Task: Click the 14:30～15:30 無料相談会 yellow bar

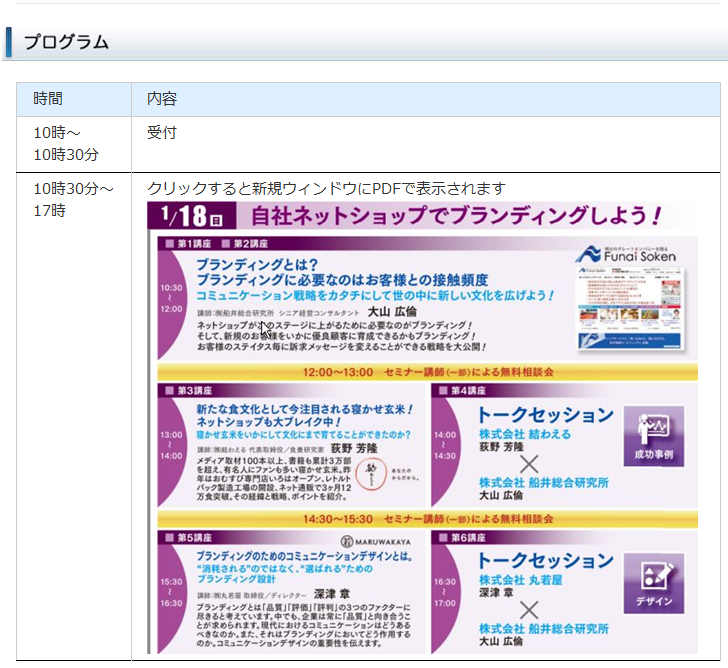Action: coord(428,519)
